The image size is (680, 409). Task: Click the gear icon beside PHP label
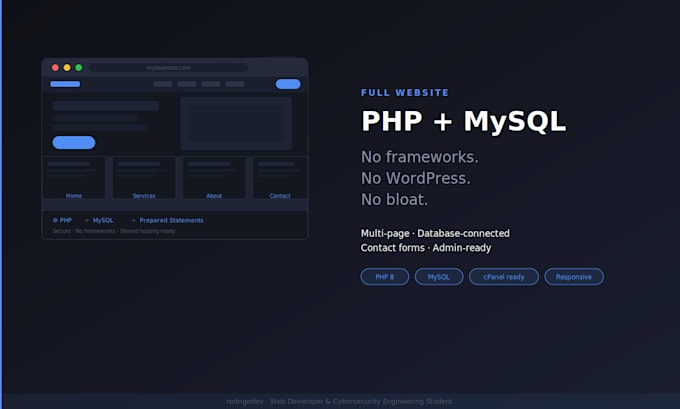55,220
